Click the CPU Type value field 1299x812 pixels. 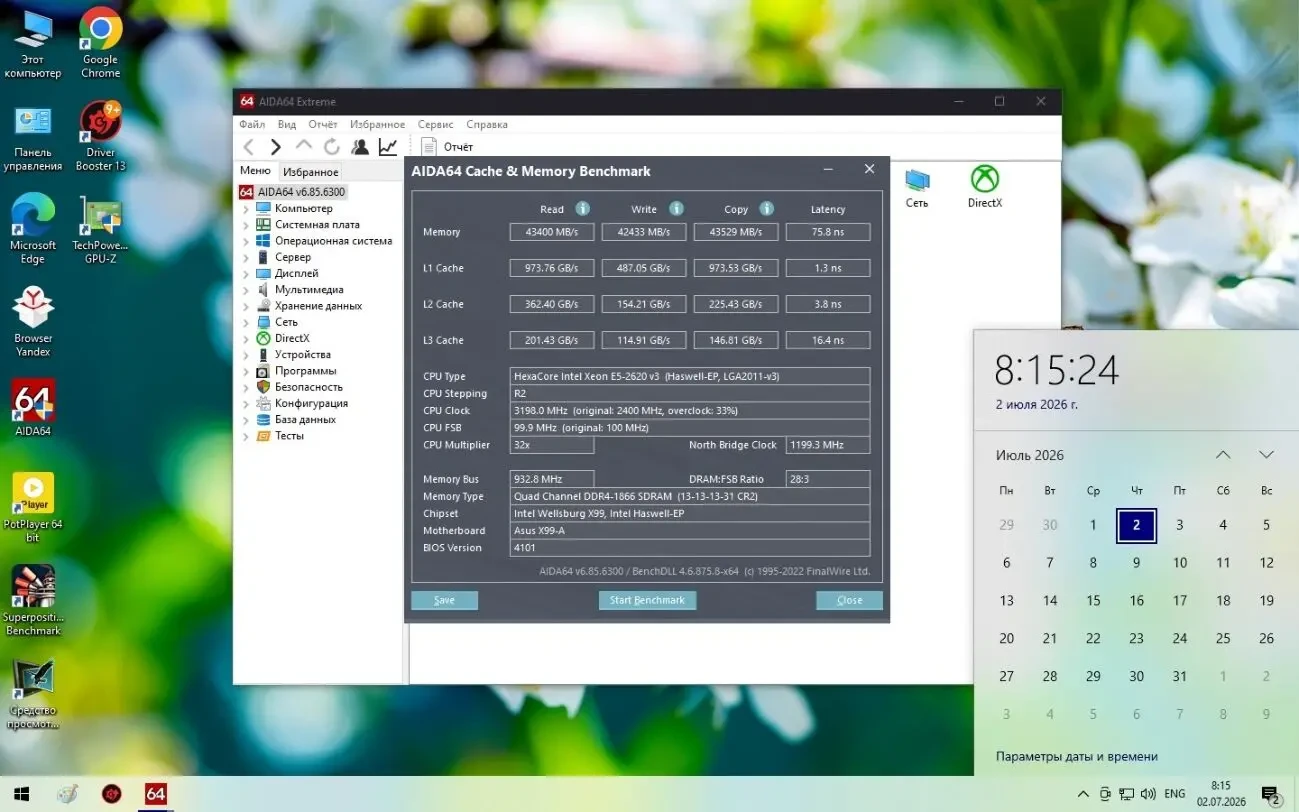[x=690, y=376]
